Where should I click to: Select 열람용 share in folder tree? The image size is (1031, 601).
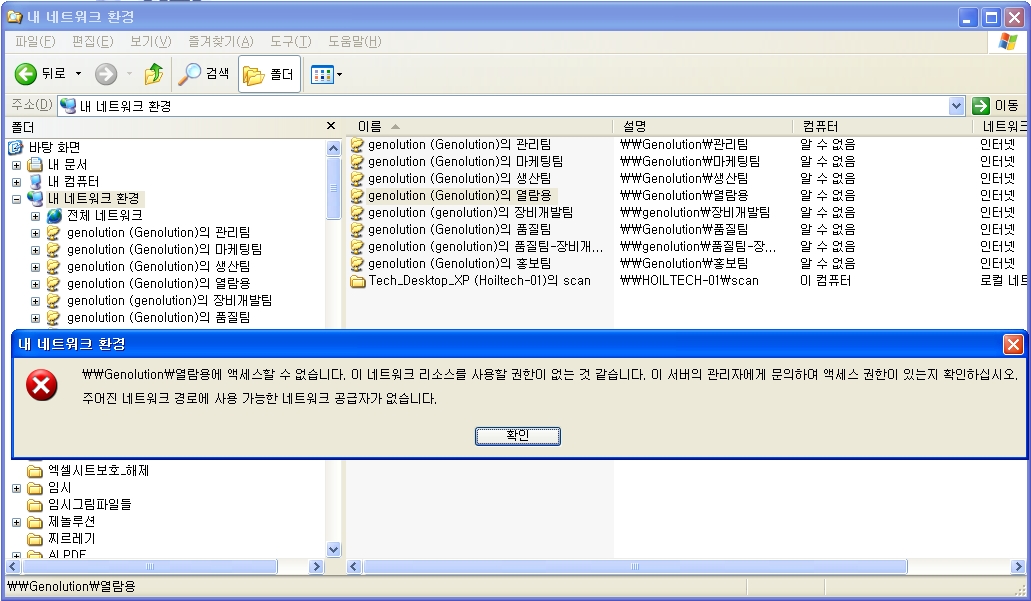click(158, 284)
